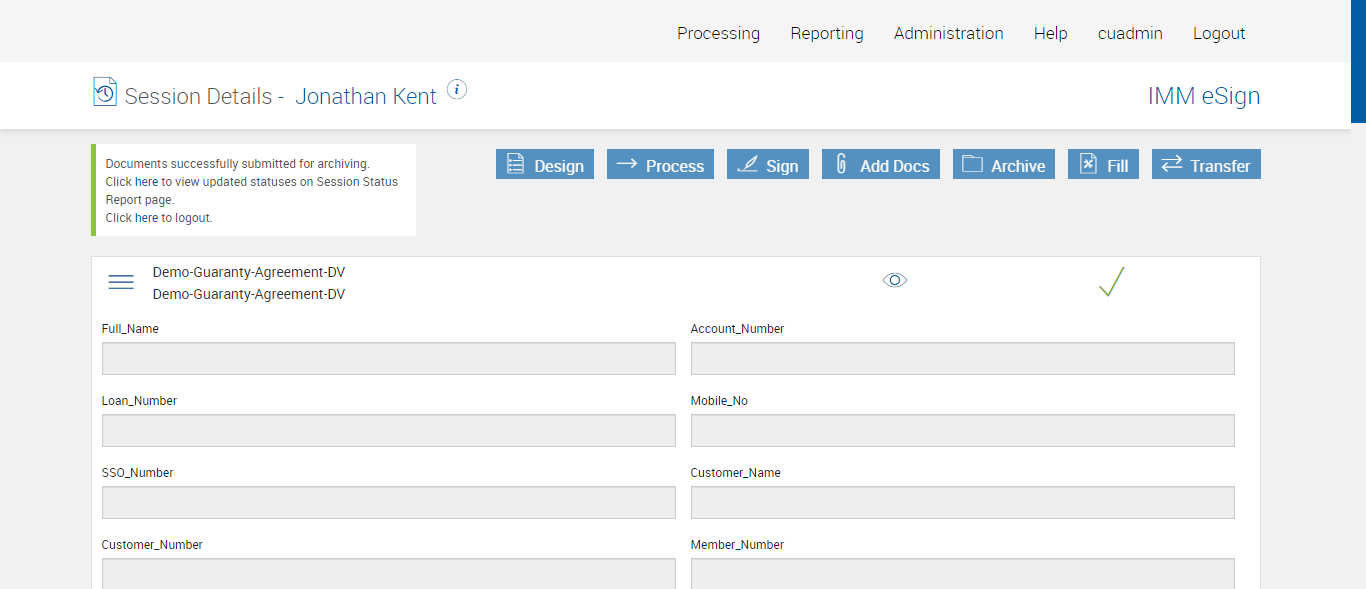Click the cuadmin user menu
The image size is (1366, 589).
pos(1130,33)
